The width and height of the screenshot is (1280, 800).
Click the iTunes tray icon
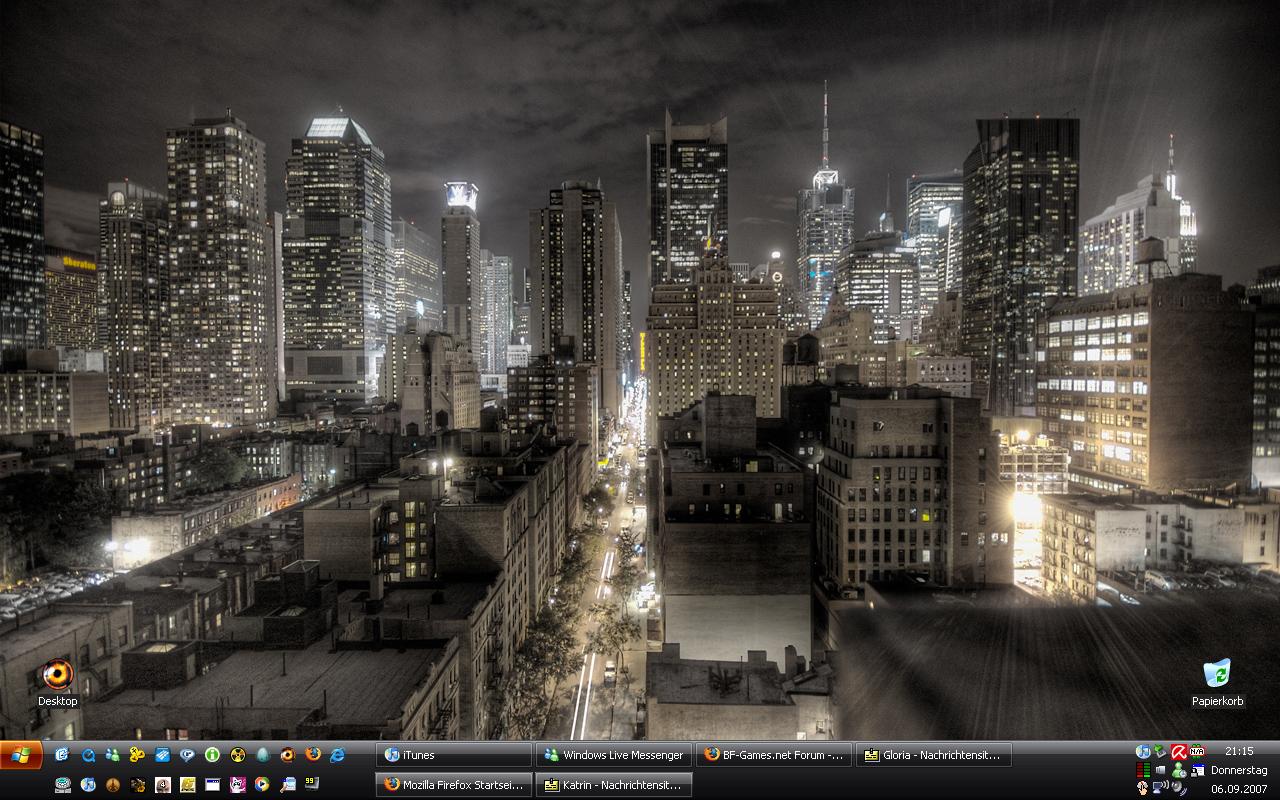1143,752
